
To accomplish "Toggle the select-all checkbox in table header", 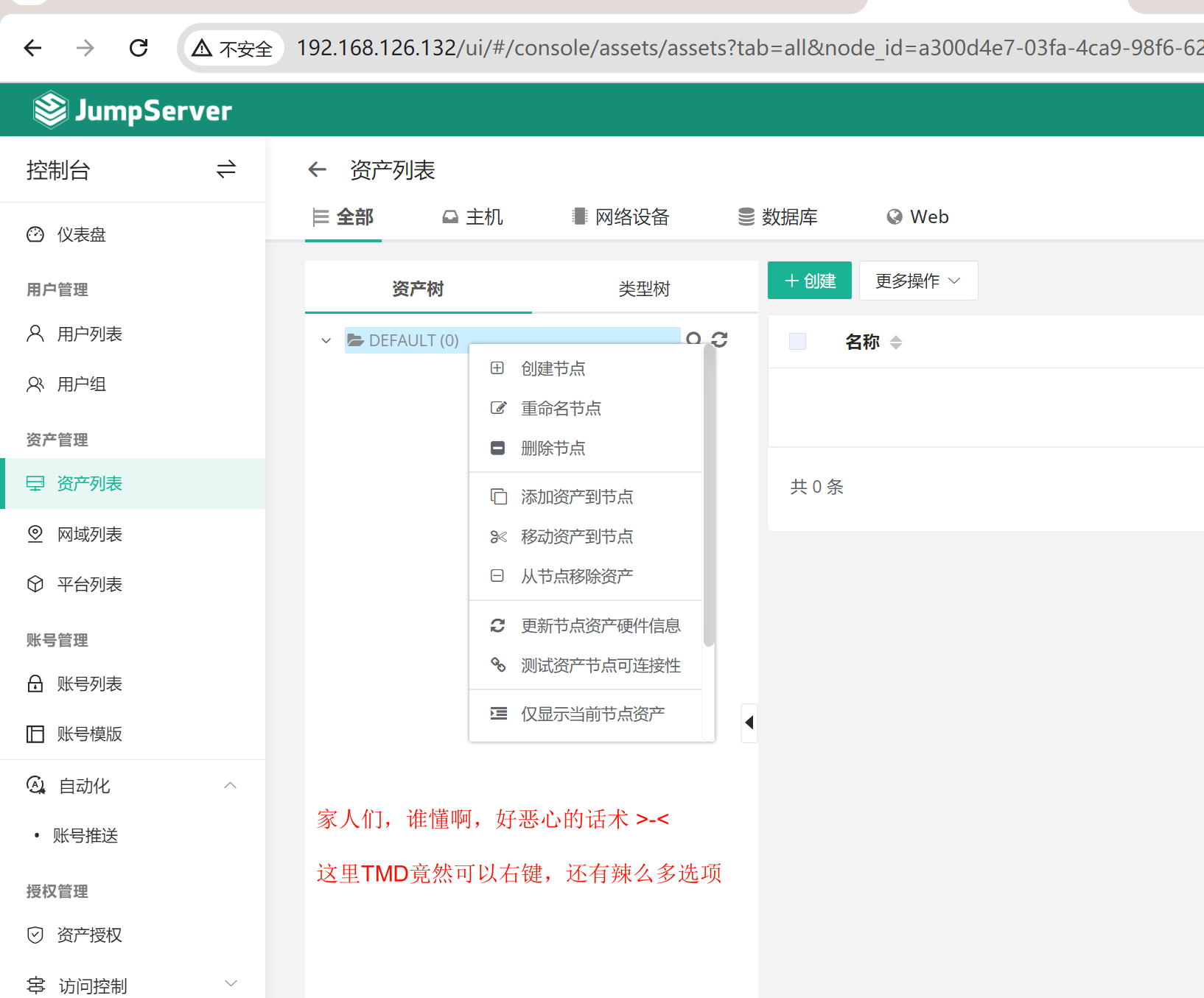I will tap(797, 342).
